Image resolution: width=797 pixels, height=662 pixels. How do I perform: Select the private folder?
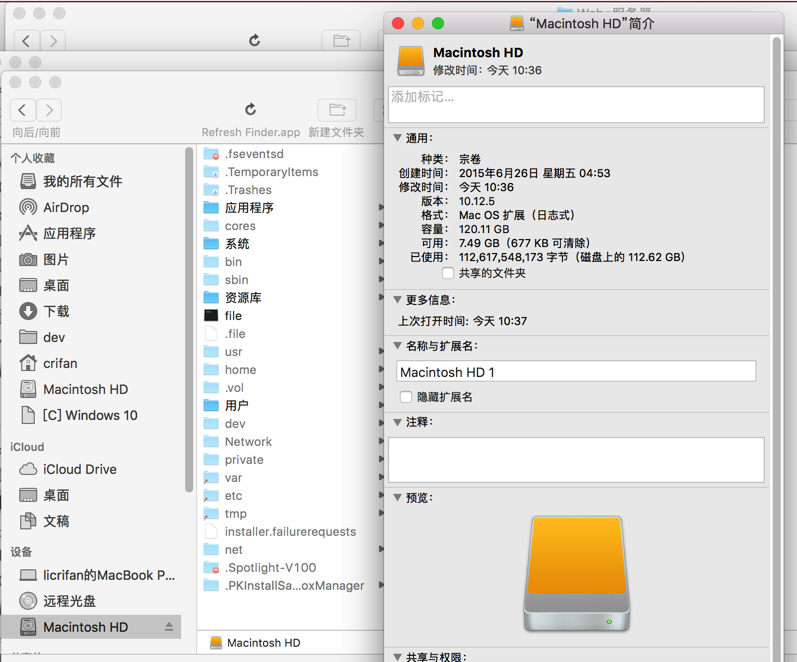tap(233, 460)
